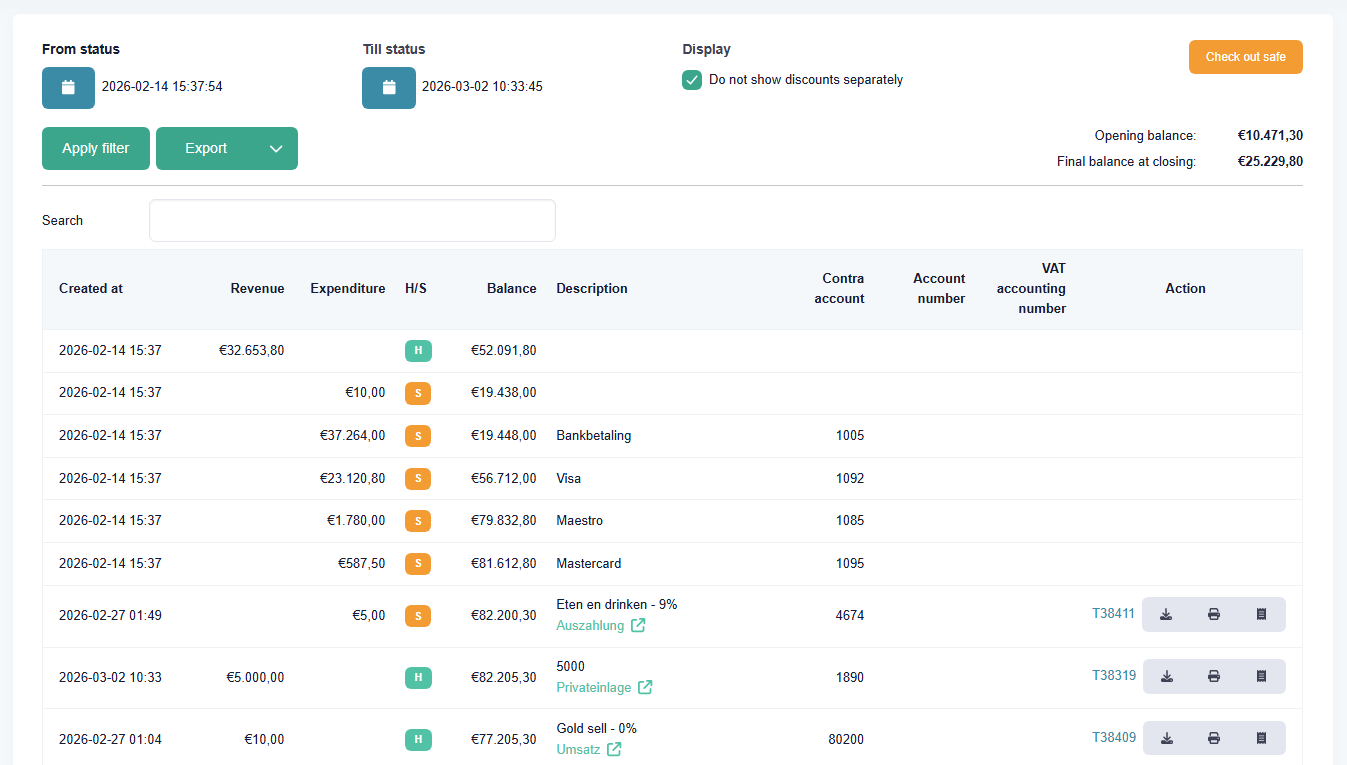Uncheck Do not show discounts separately
This screenshot has width=1347, height=765.
[692, 80]
